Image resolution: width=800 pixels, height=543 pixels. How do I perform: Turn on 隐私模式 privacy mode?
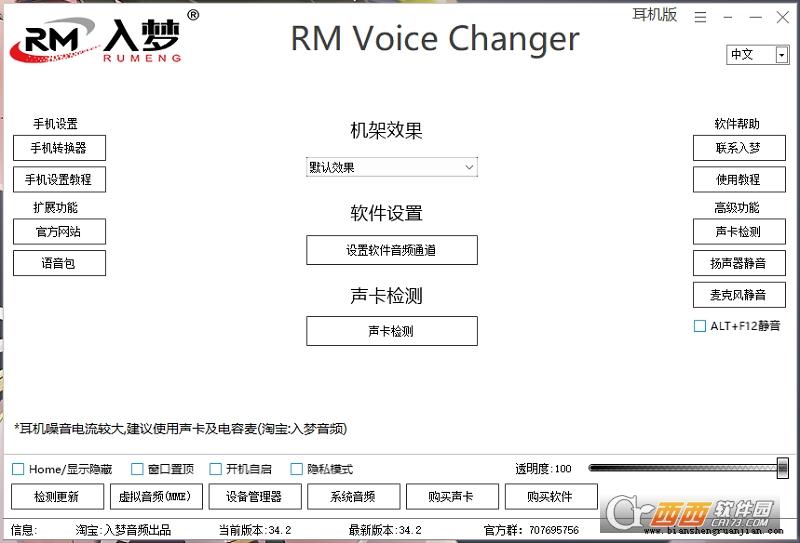tap(297, 469)
